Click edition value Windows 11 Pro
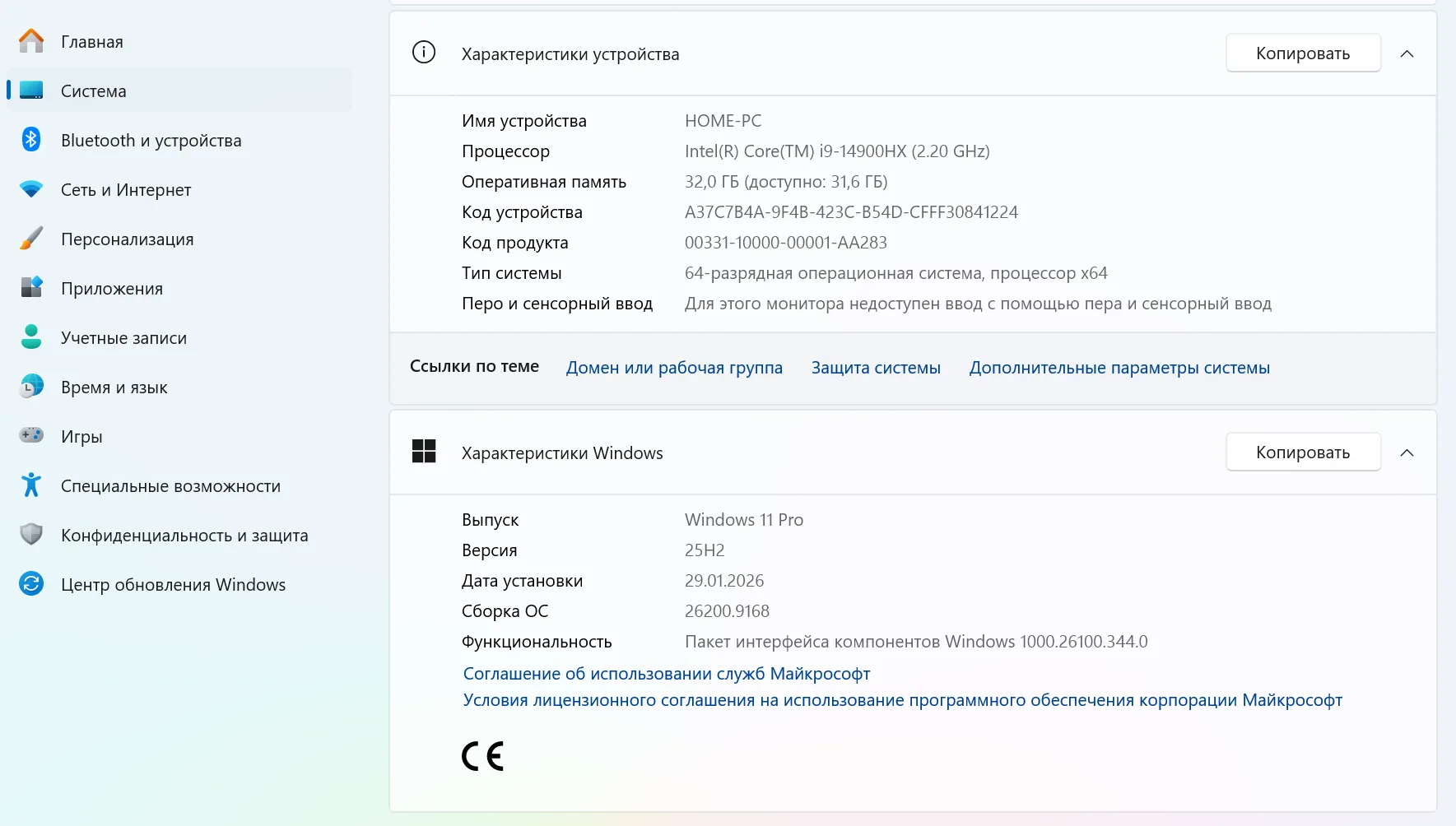This screenshot has height=826, width=1456. pos(744,520)
